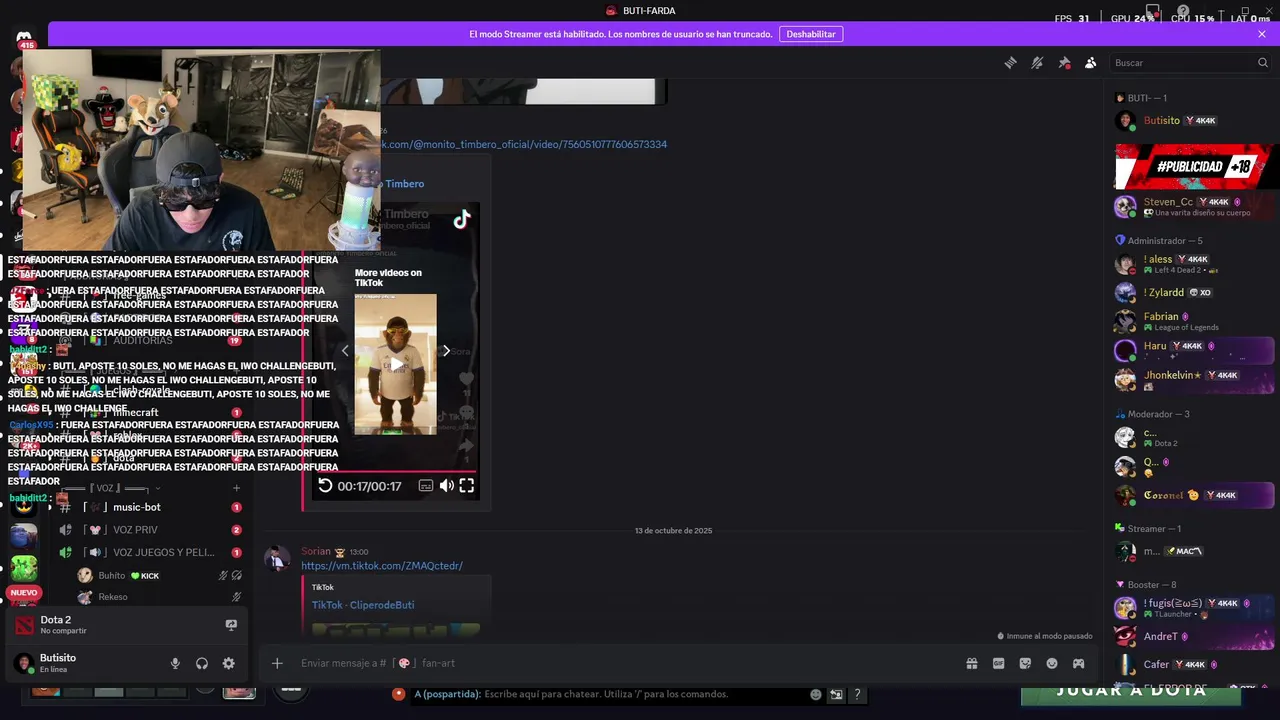Click the Timbero author link in embed
The image size is (1280, 720).
404,184
